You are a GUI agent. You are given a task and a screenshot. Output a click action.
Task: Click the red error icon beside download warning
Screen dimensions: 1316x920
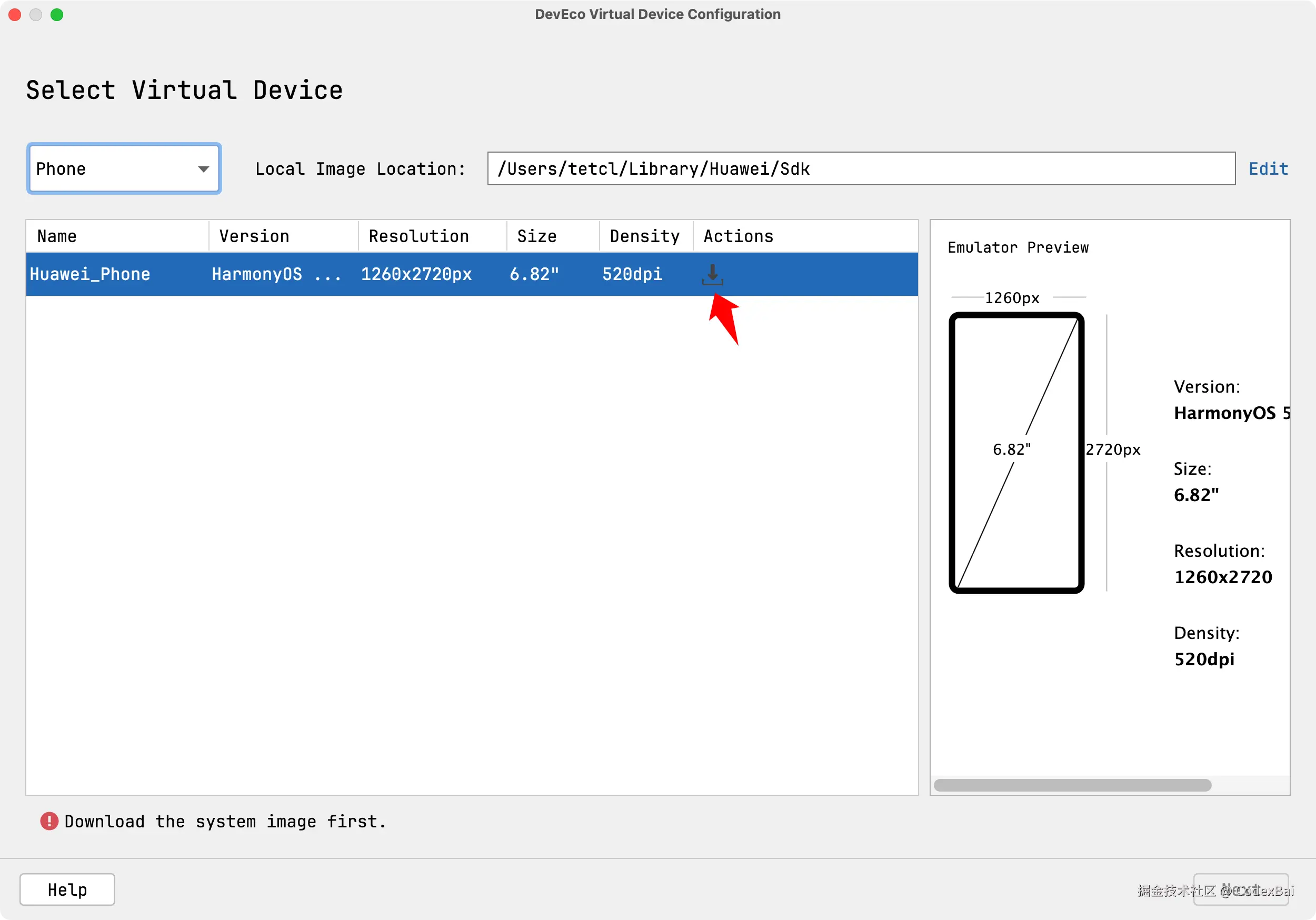[49, 822]
